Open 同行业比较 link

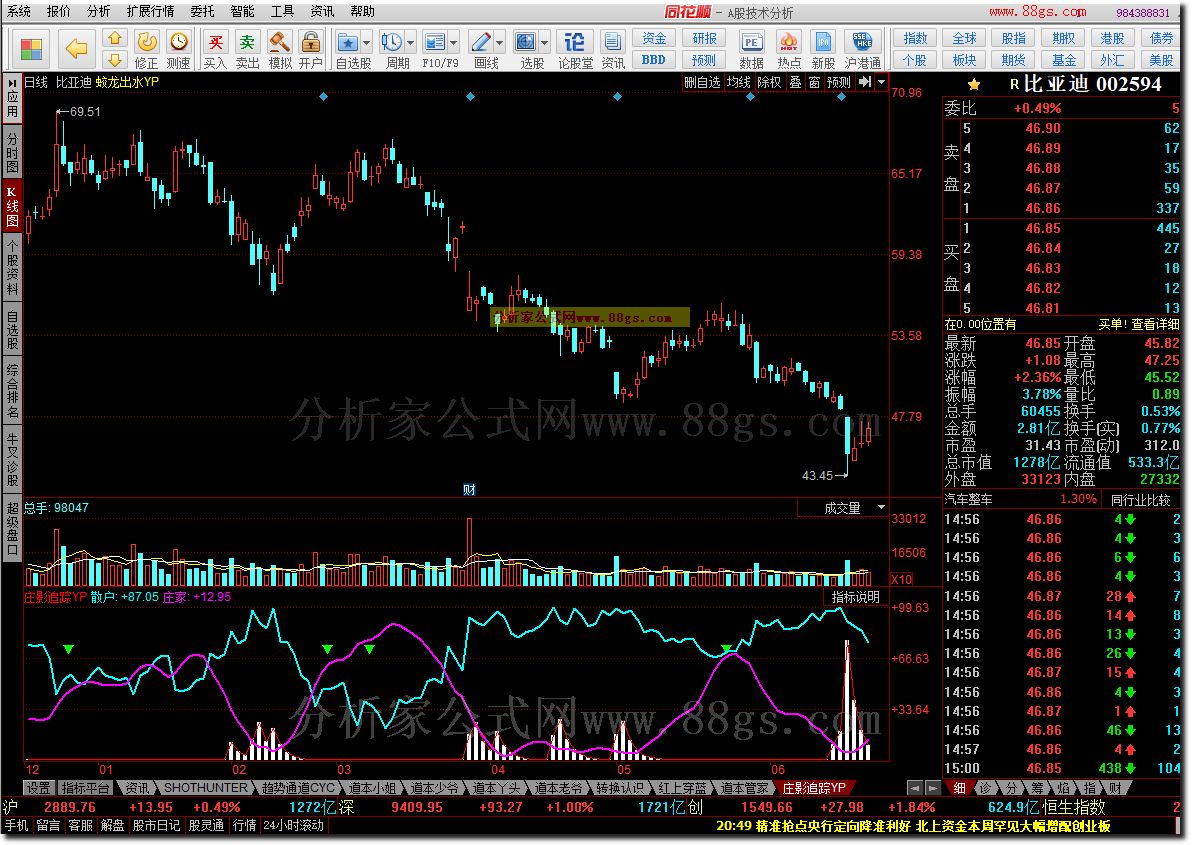(1141, 500)
